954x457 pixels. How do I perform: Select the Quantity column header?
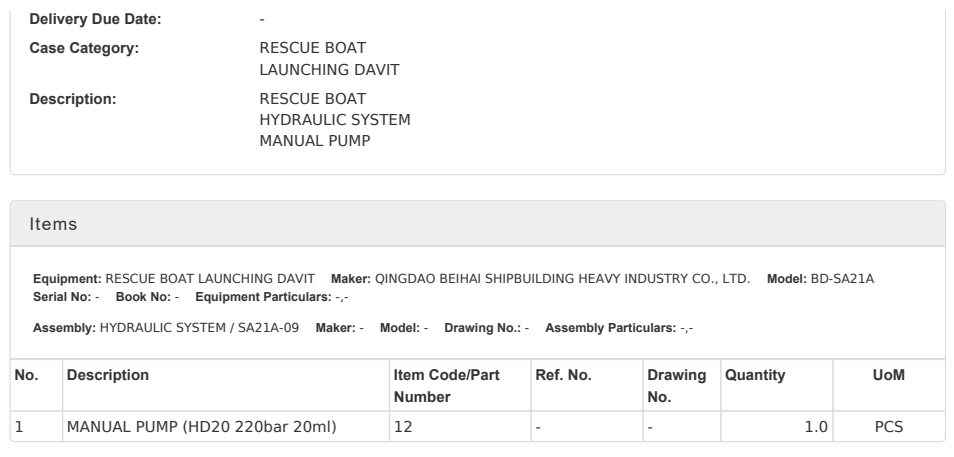pyautogui.click(x=754, y=375)
